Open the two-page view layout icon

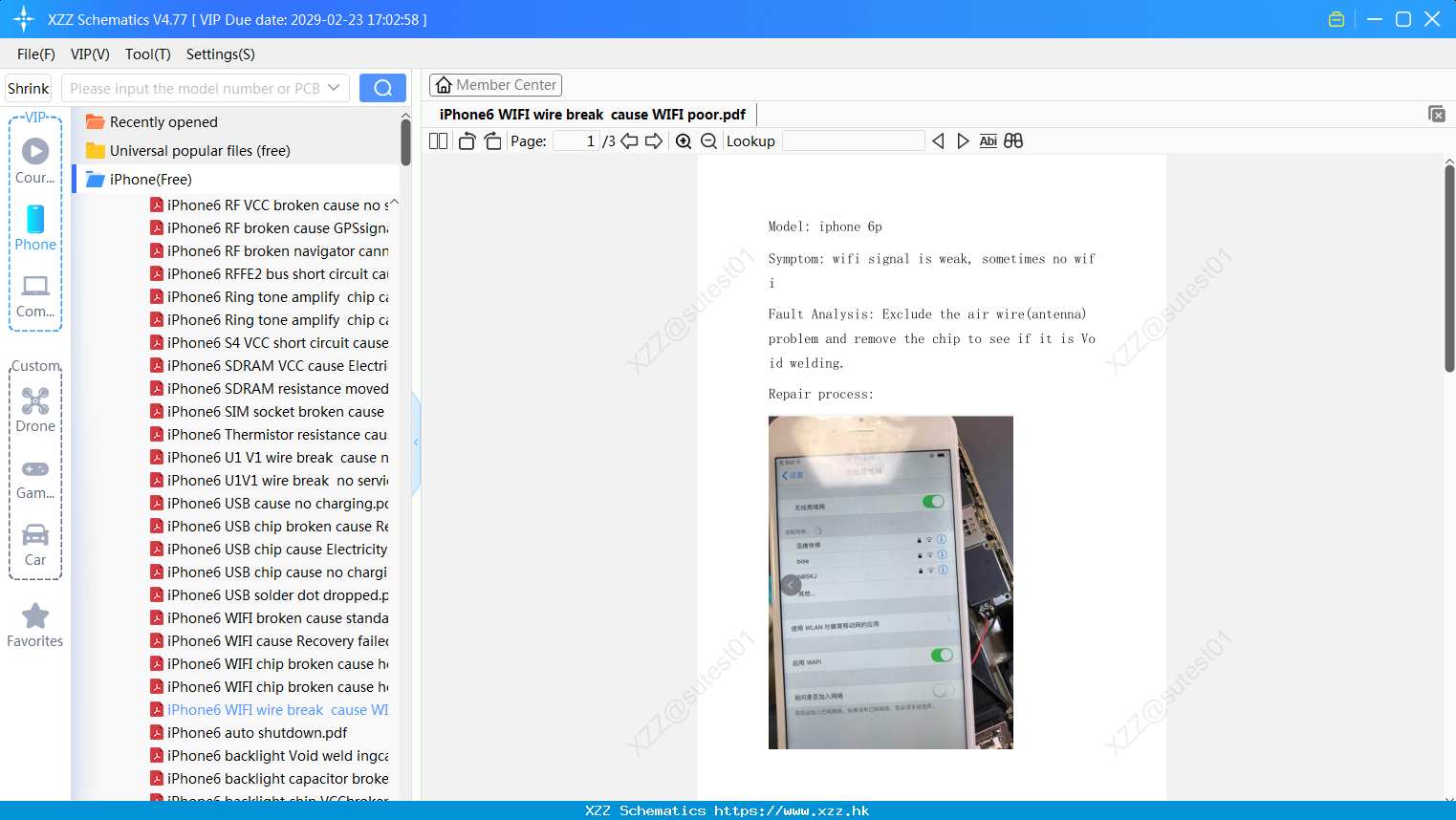pyautogui.click(x=439, y=141)
